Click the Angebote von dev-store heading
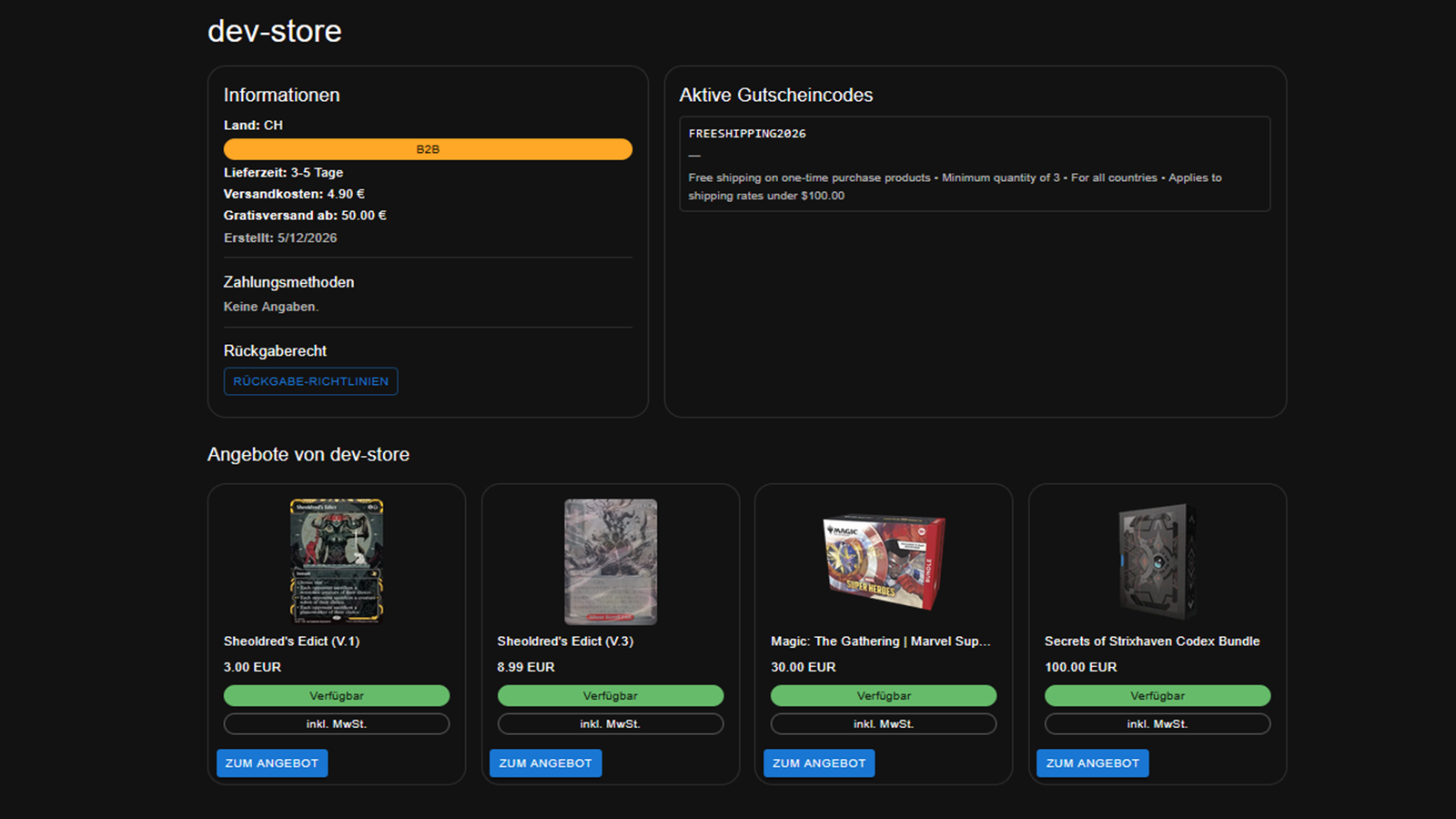The height and width of the screenshot is (819, 1456). tap(308, 454)
